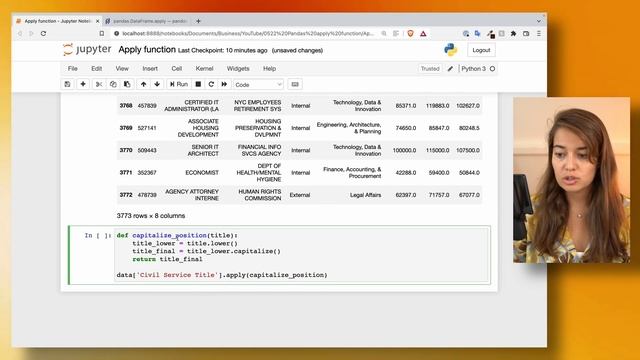Click the localhost address bar
The width and height of the screenshot is (640, 360).
[248, 33]
